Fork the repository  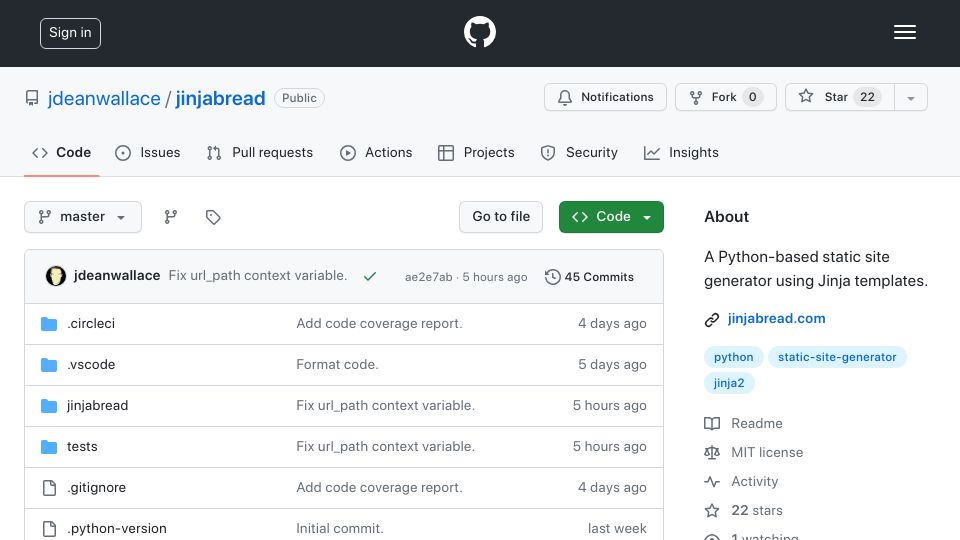[x=726, y=97]
